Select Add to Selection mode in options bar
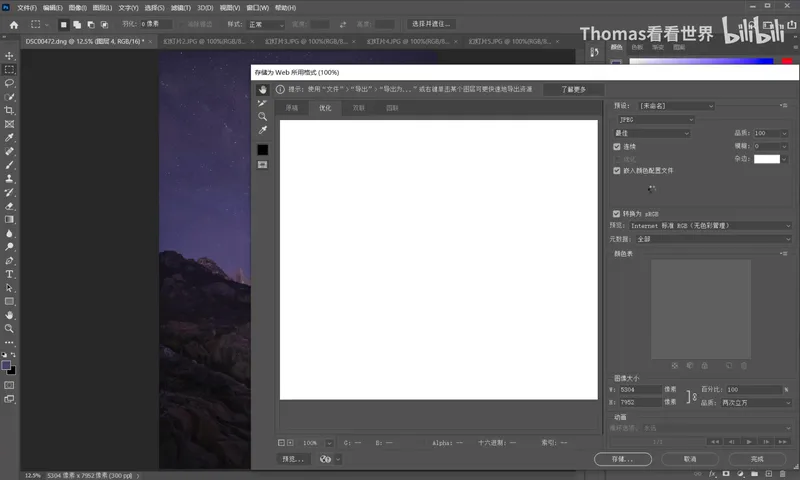The width and height of the screenshot is (800, 480). 77,24
